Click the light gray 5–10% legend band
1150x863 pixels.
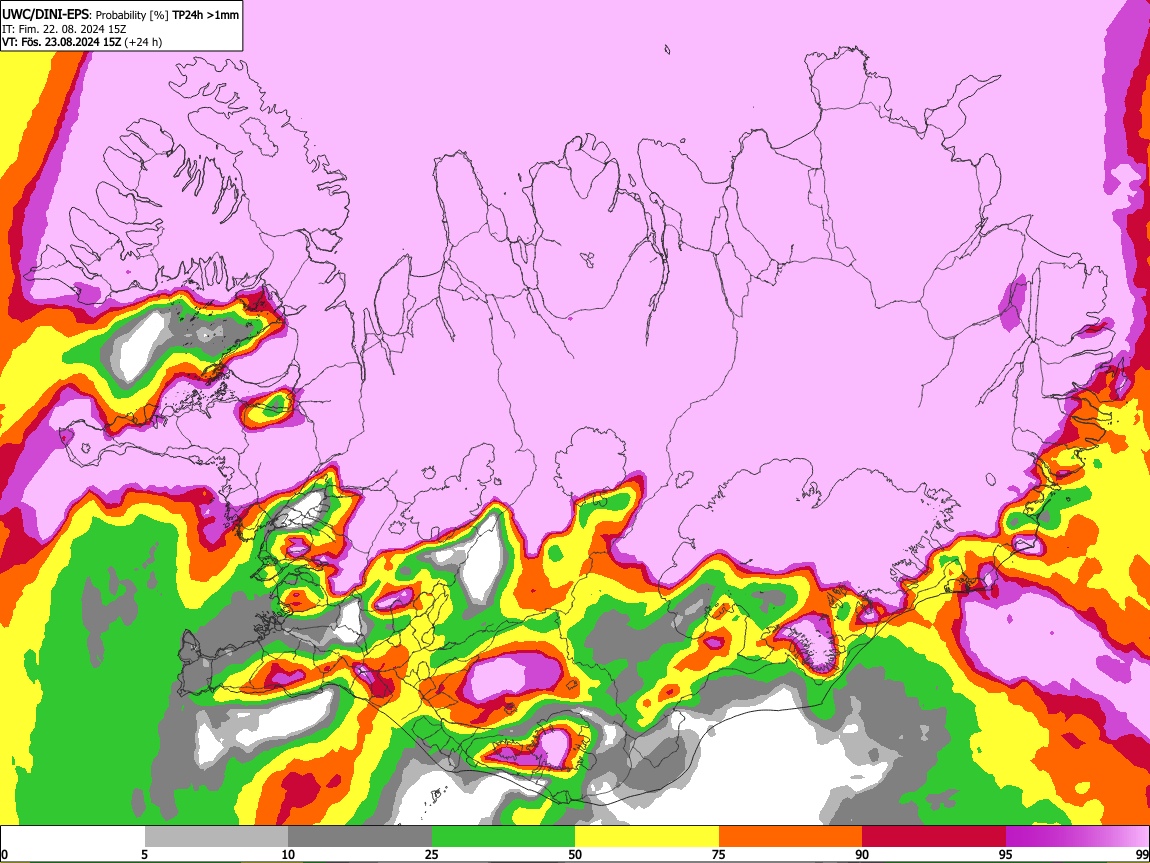216,837
